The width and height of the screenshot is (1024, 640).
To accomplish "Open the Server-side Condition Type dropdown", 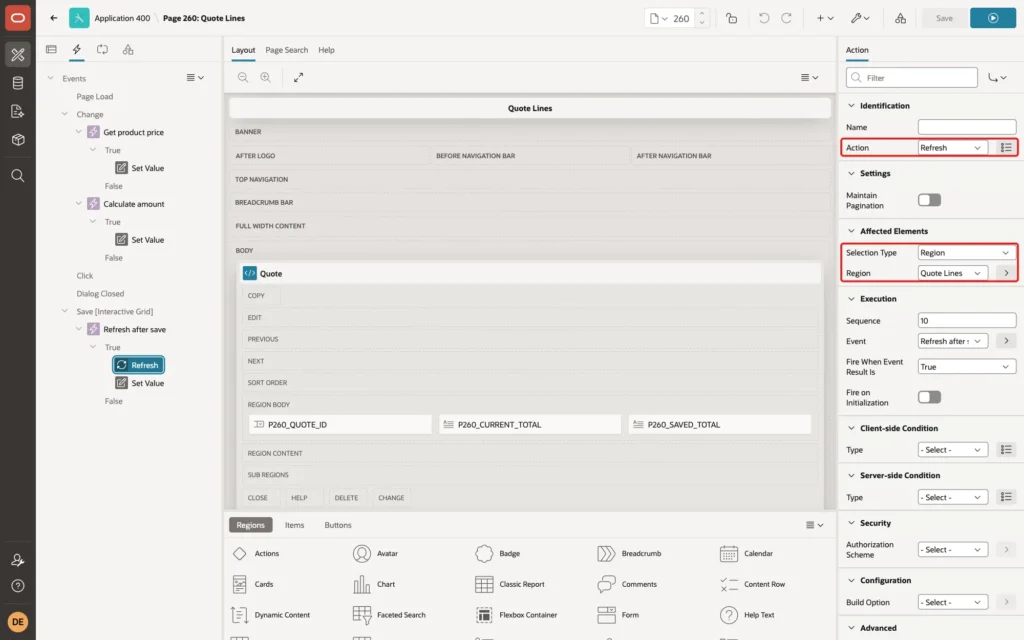I will 952,498.
